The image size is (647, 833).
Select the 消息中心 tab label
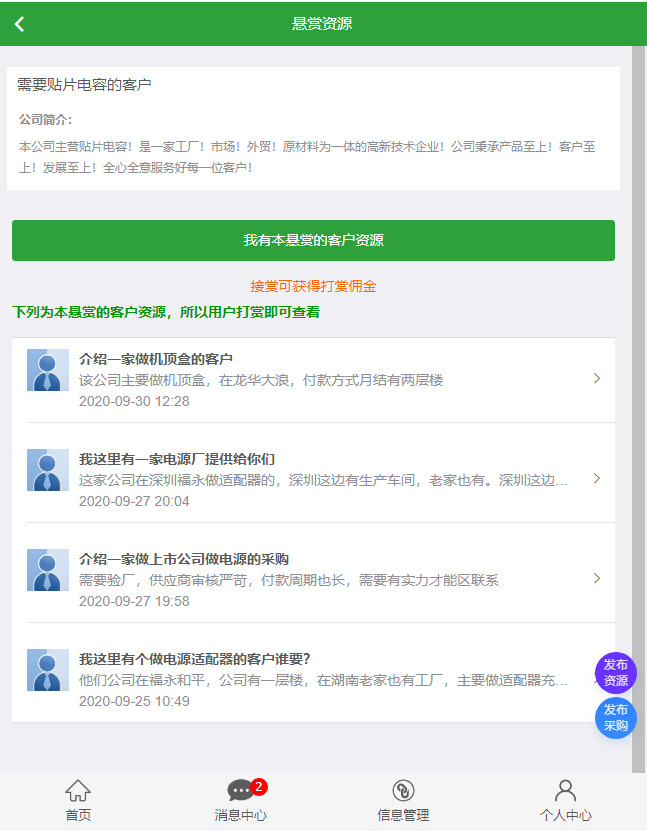coord(241,815)
